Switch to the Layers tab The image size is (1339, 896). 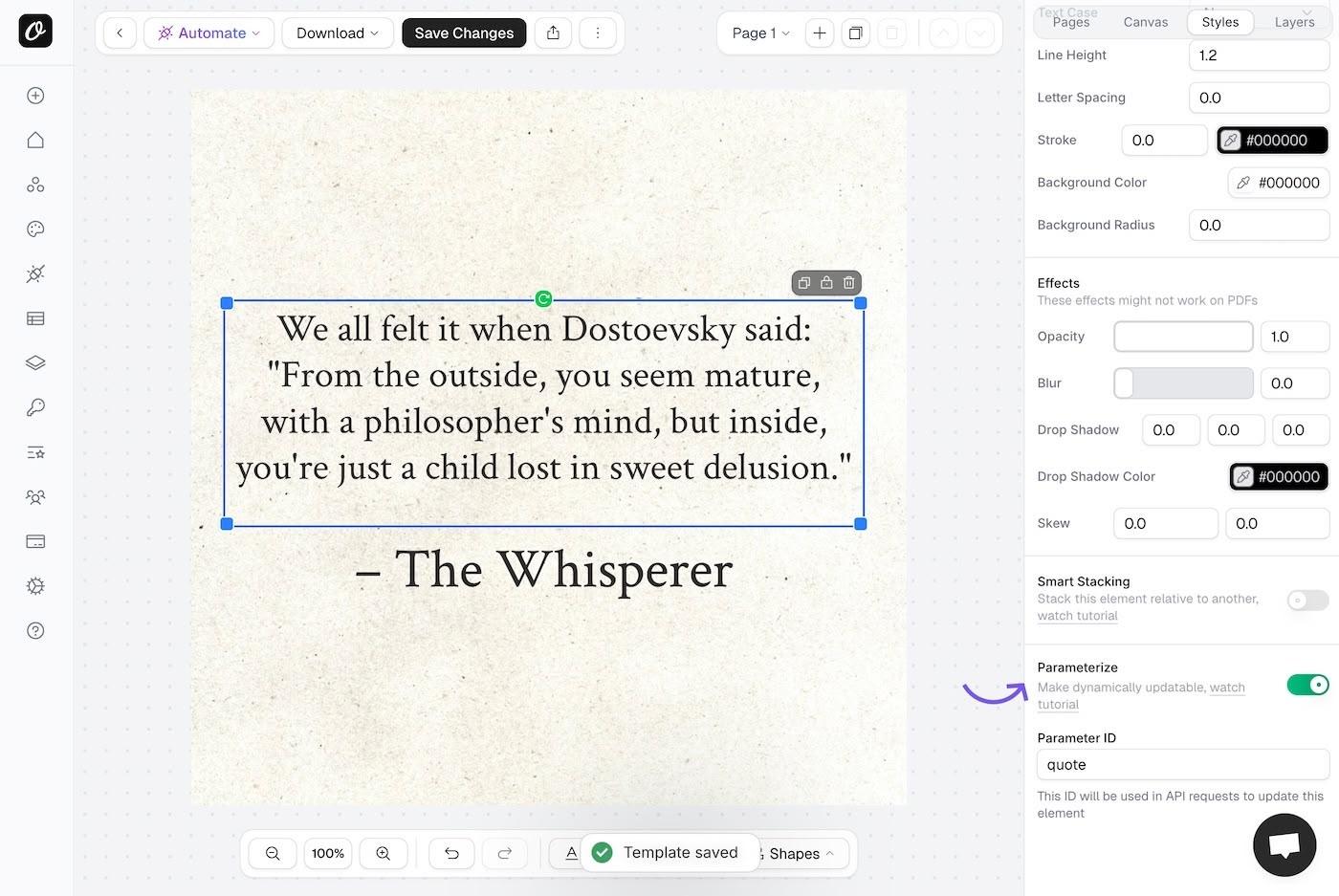(1294, 22)
